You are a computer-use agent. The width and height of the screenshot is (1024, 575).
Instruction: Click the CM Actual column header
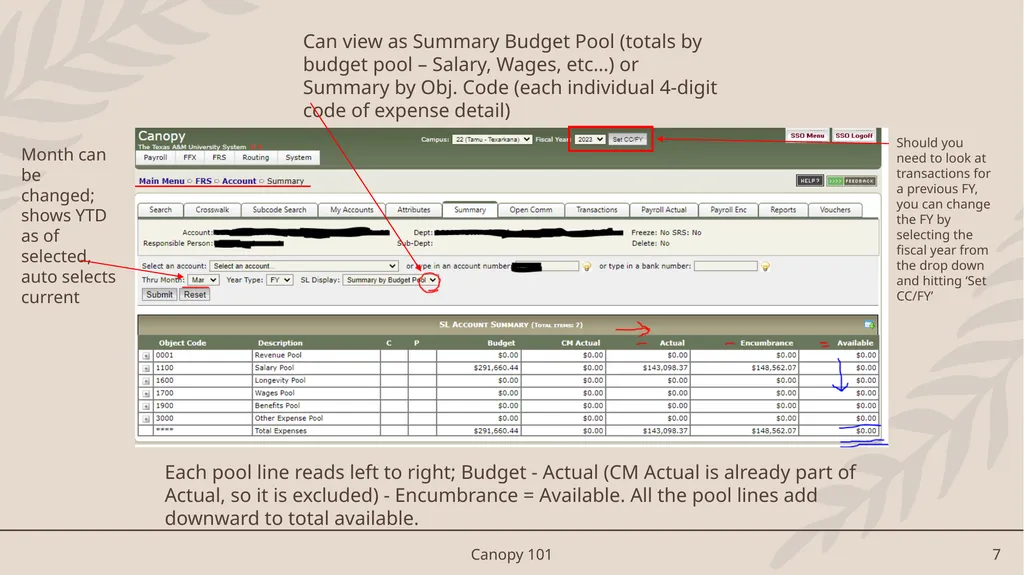click(x=581, y=343)
